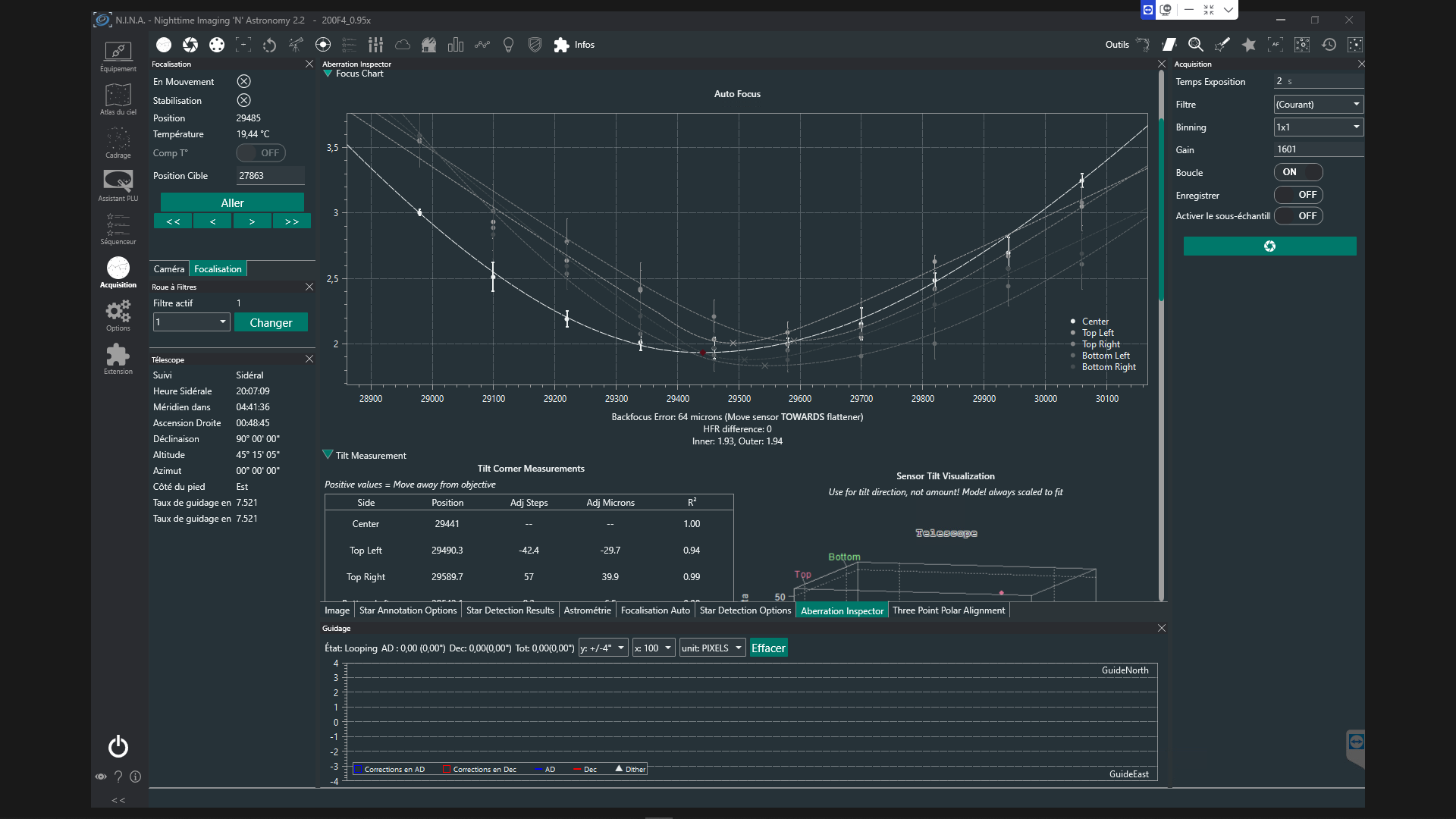This screenshot has width=1456, height=819.
Task: Click the Aller button
Action: [232, 202]
